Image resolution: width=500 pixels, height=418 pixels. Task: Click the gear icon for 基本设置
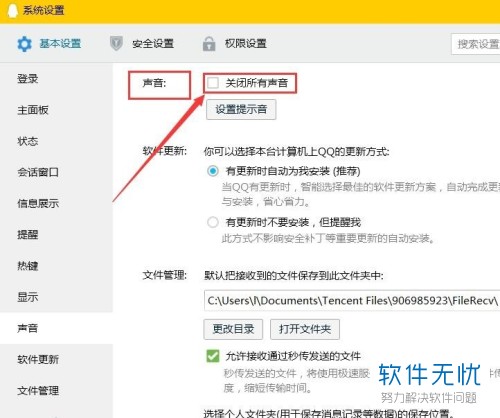point(24,44)
